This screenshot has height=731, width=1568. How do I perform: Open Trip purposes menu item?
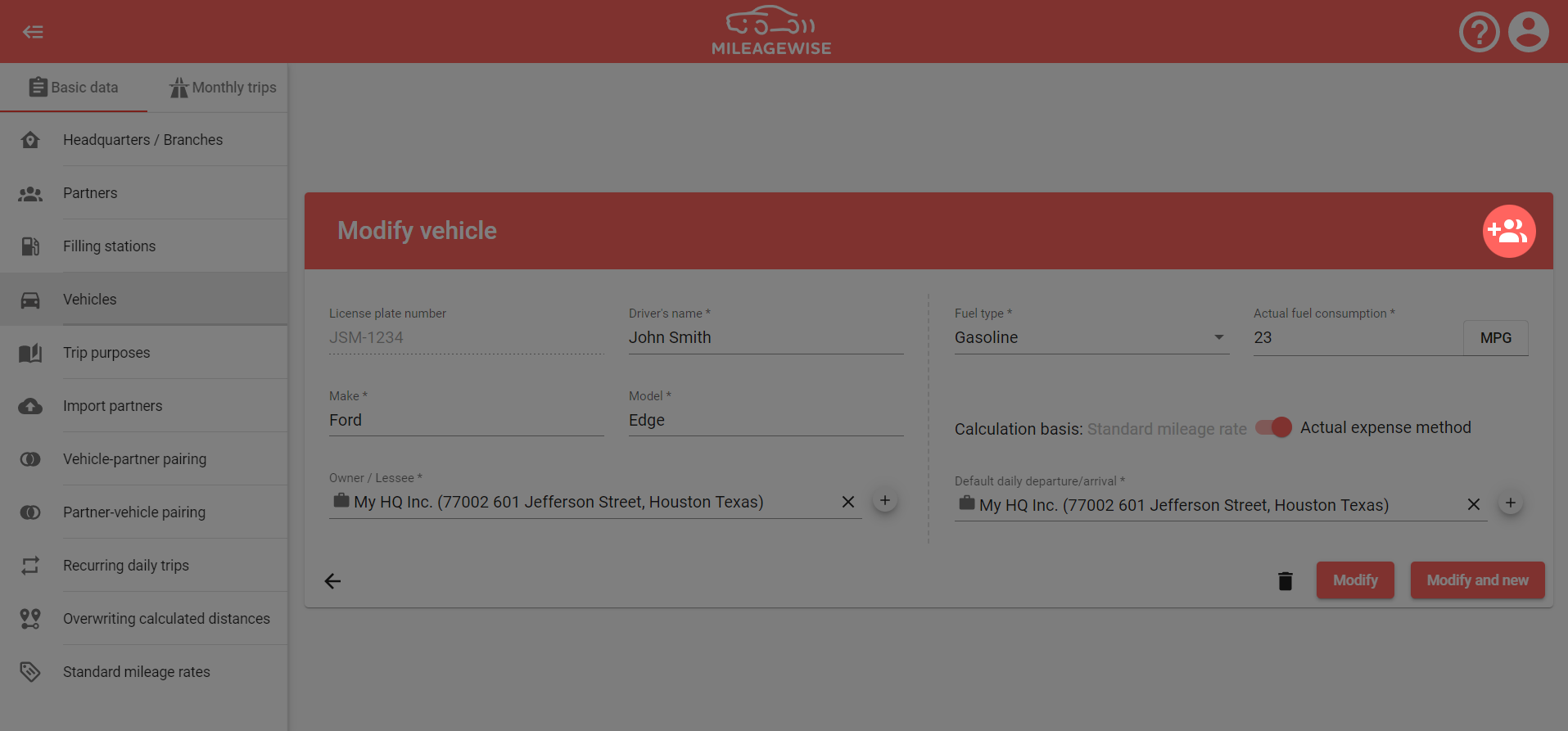click(143, 353)
